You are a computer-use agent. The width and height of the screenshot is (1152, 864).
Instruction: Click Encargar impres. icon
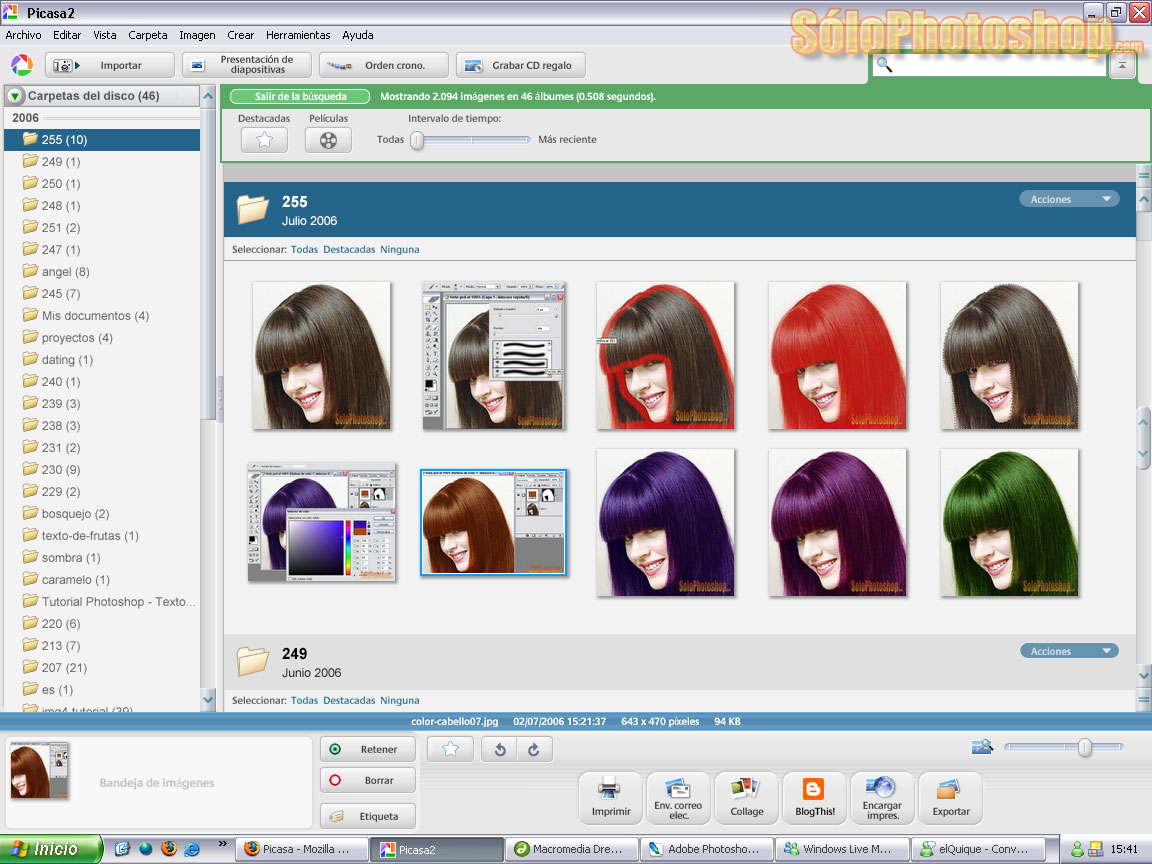click(x=882, y=798)
